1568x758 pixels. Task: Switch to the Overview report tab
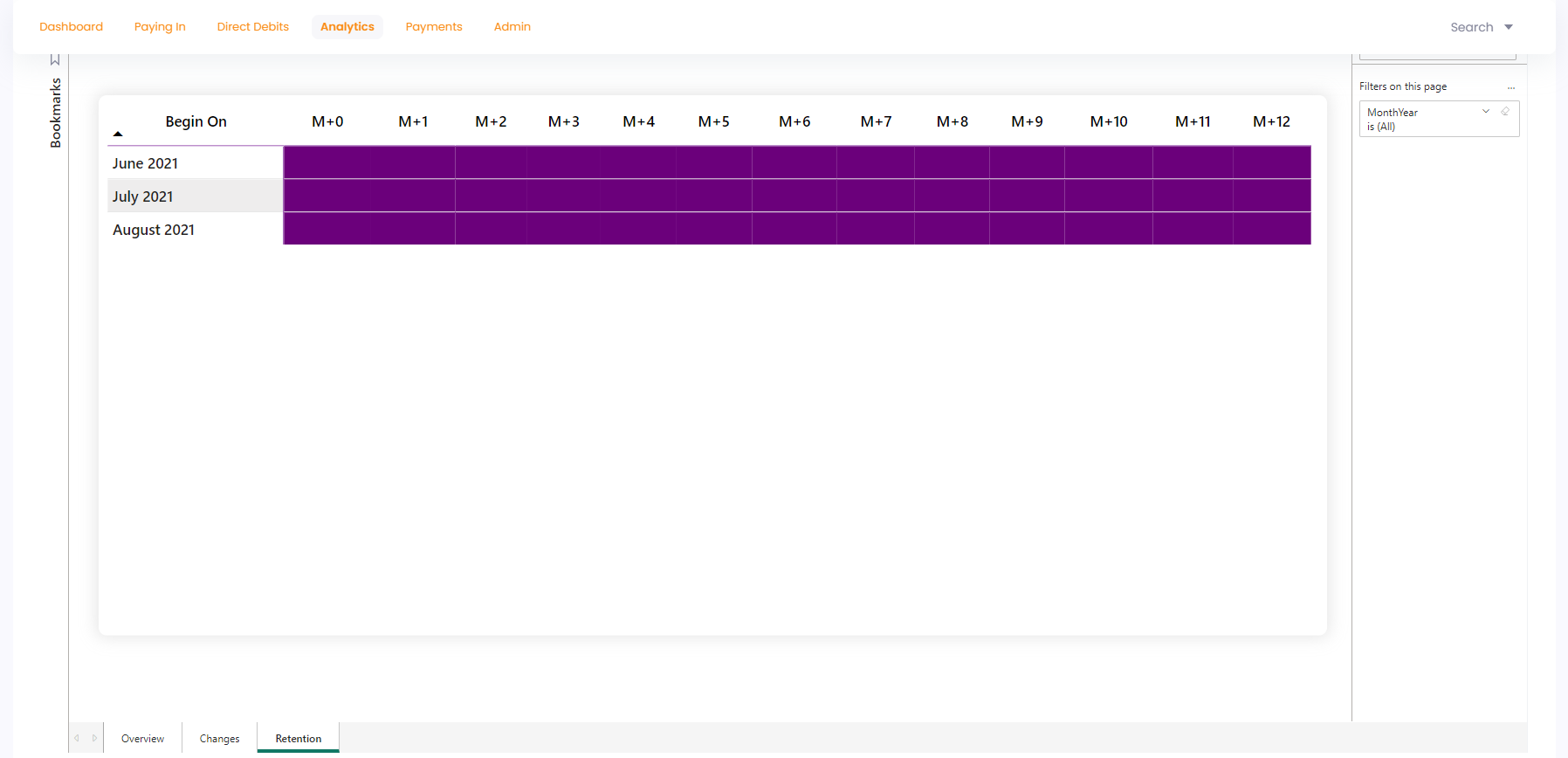click(x=142, y=738)
